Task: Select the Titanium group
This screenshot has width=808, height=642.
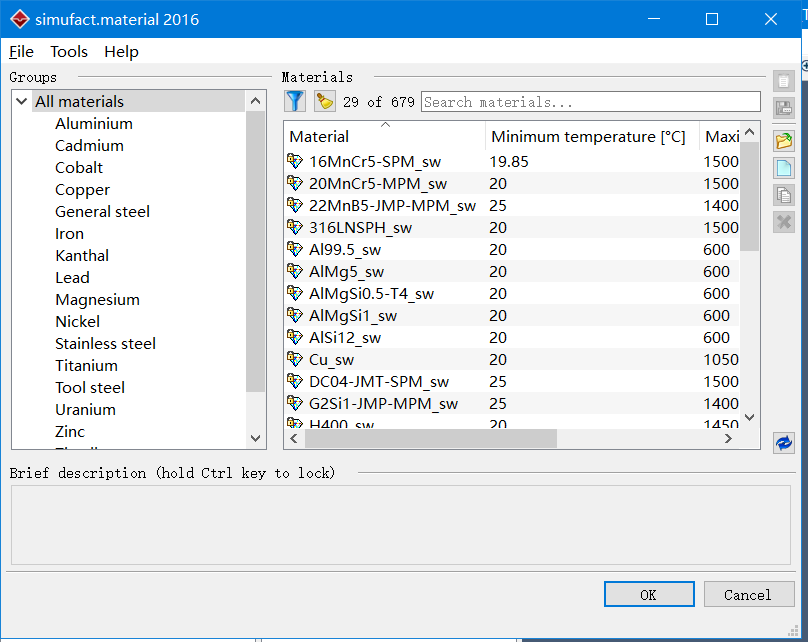Action: pyautogui.click(x=86, y=365)
